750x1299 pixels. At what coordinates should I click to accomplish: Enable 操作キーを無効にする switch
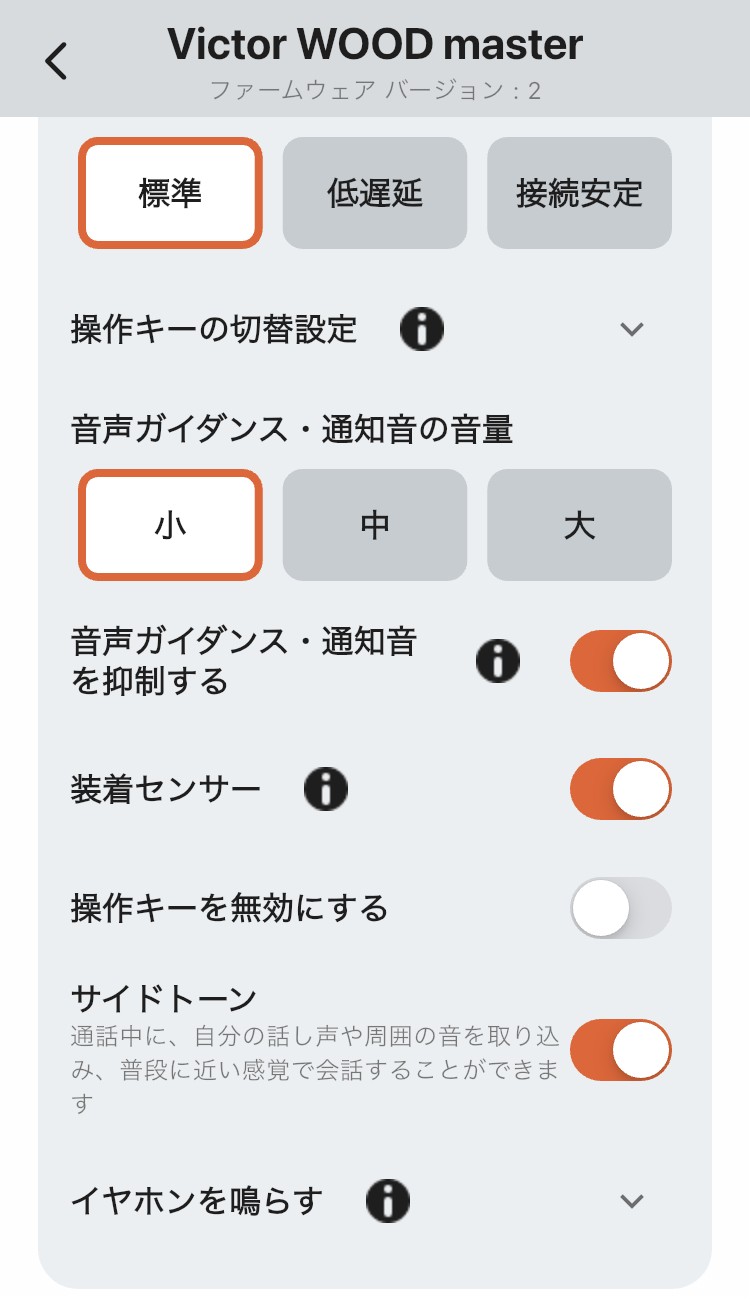(620, 908)
